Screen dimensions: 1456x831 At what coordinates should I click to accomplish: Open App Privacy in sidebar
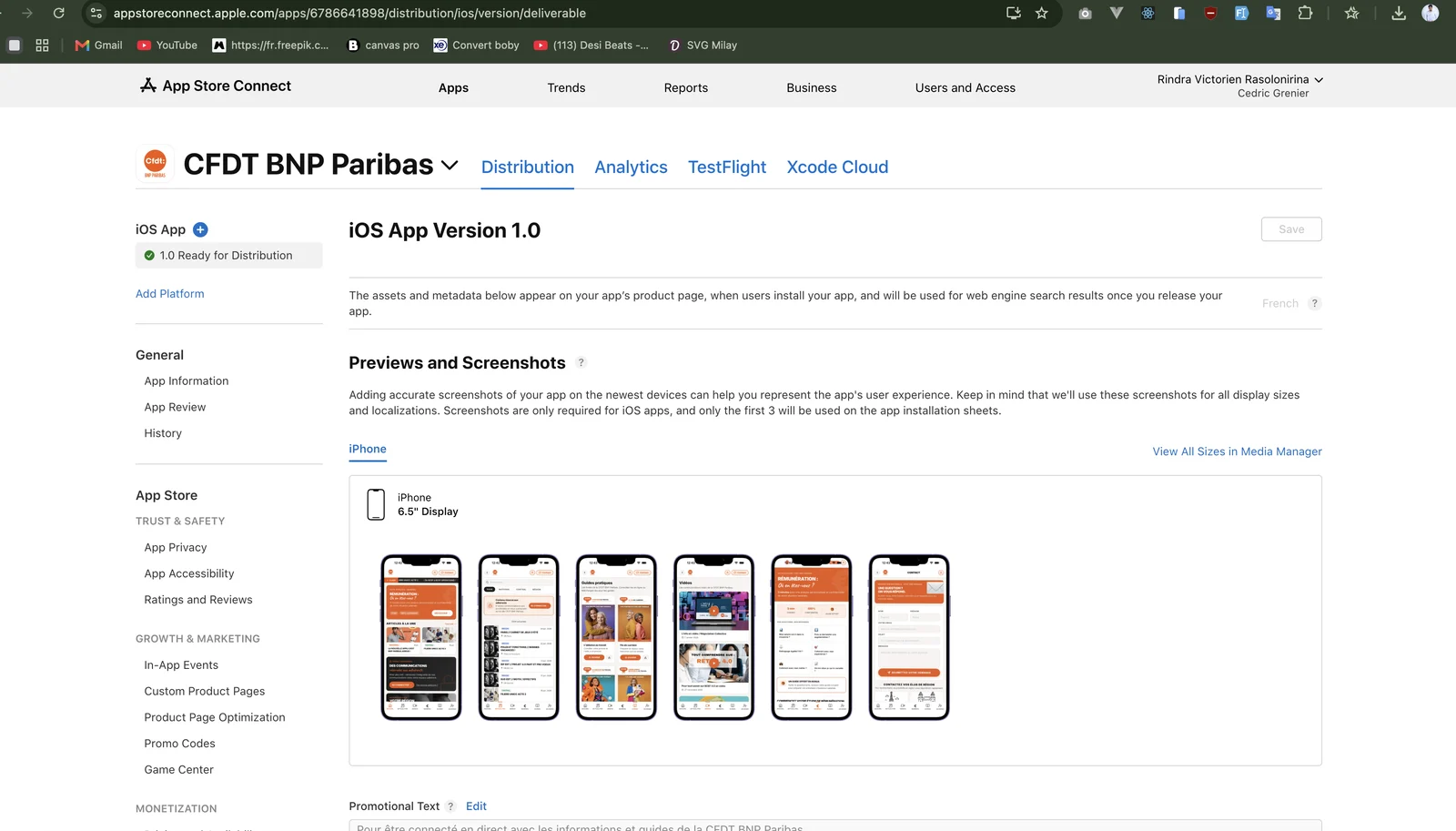tap(176, 547)
